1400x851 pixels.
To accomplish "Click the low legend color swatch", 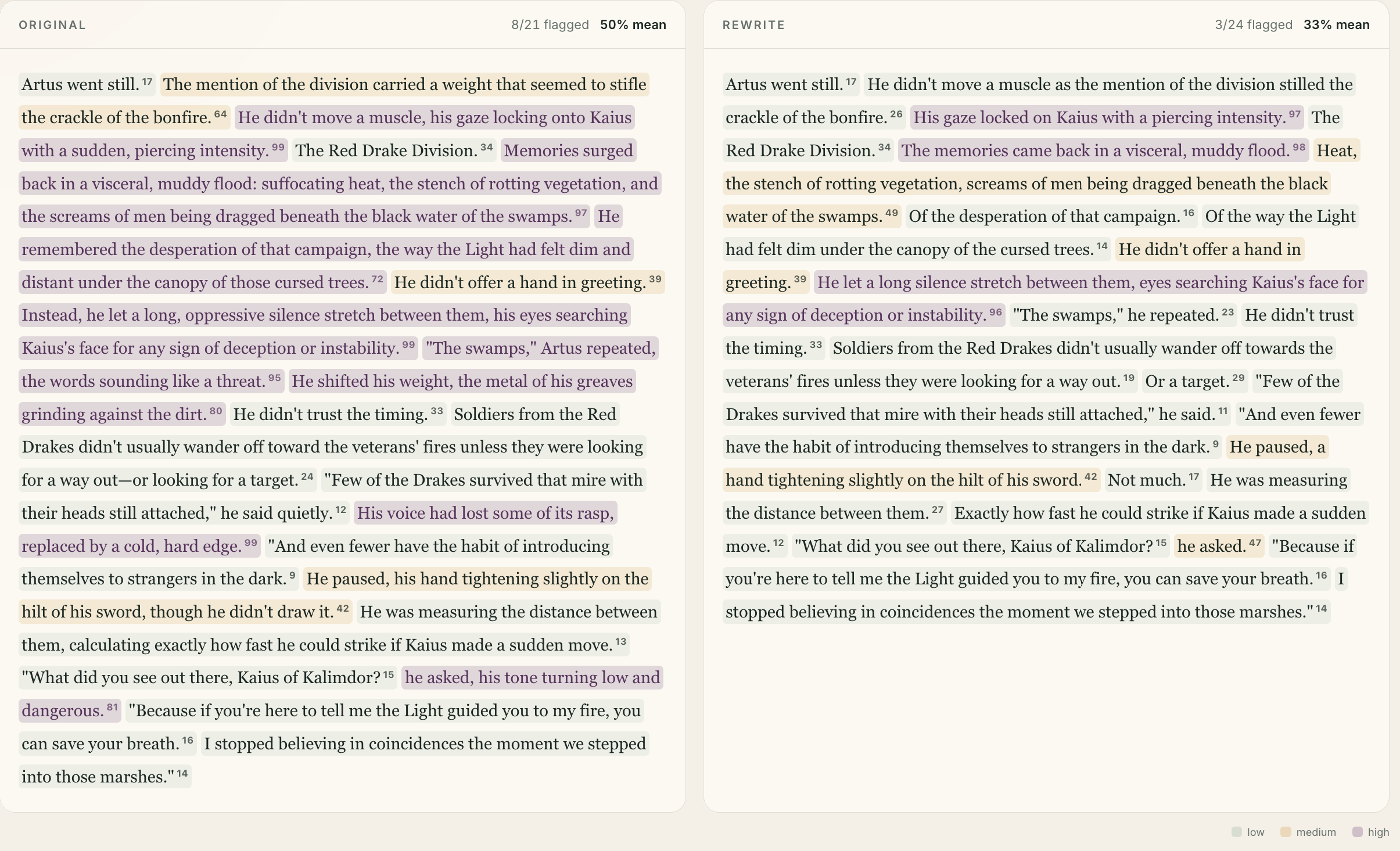I will pos(1237,832).
